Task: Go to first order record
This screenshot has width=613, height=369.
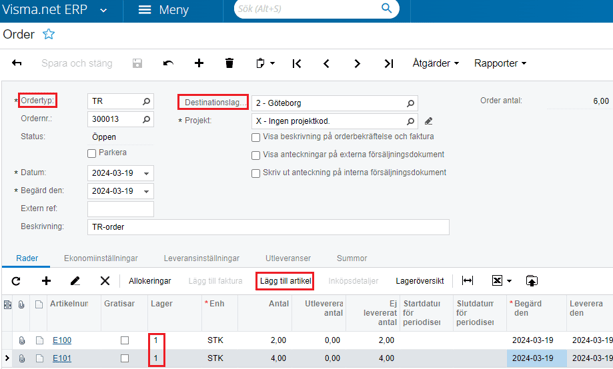Action: click(297, 63)
